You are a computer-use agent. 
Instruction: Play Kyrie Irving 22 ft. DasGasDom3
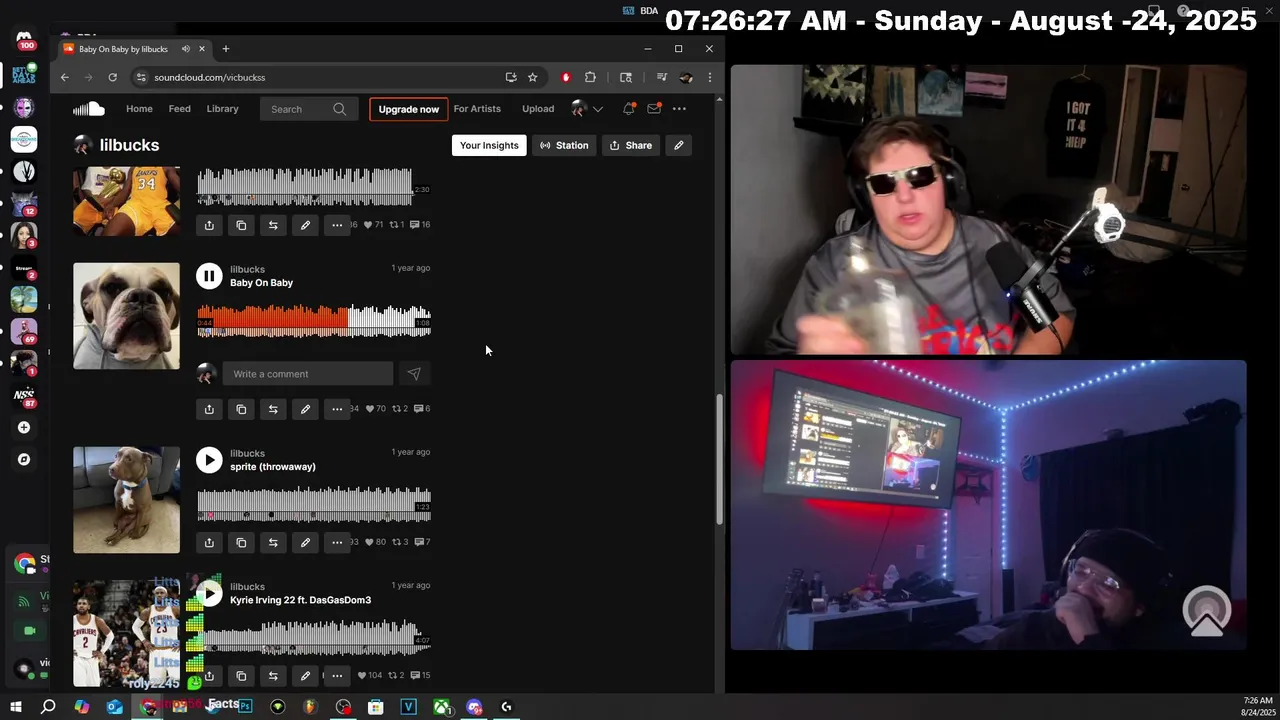tap(209, 594)
